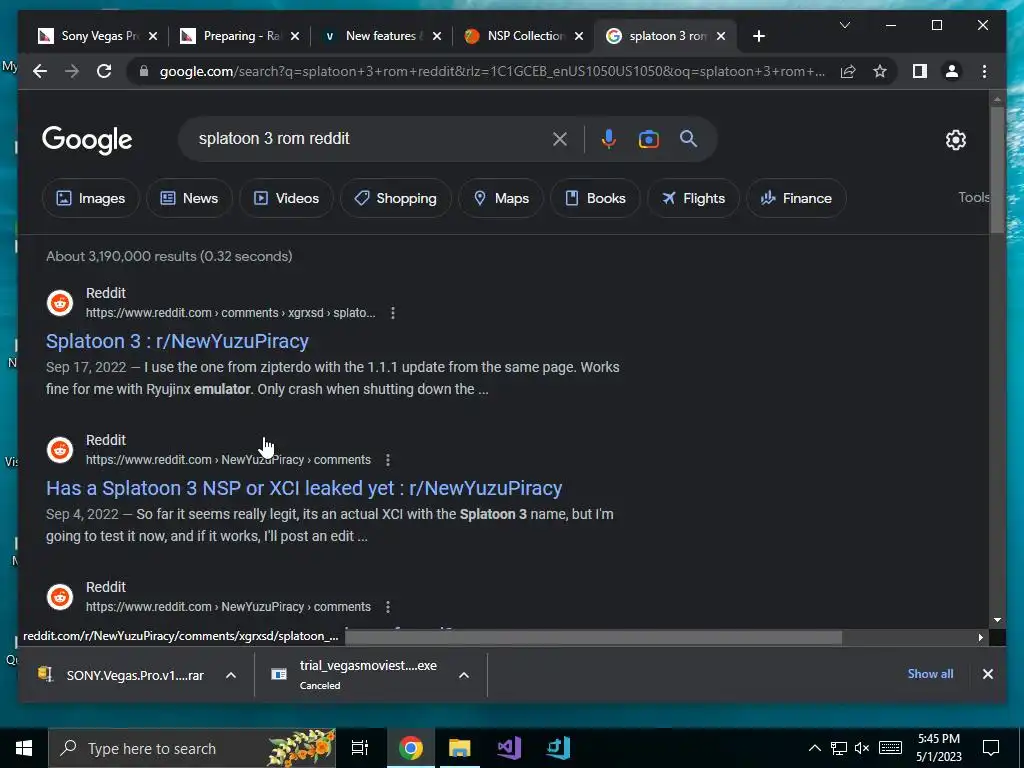Image resolution: width=1024 pixels, height=768 pixels.
Task: Open more options for the xgrxsd Reddit result
Action: click(x=392, y=313)
